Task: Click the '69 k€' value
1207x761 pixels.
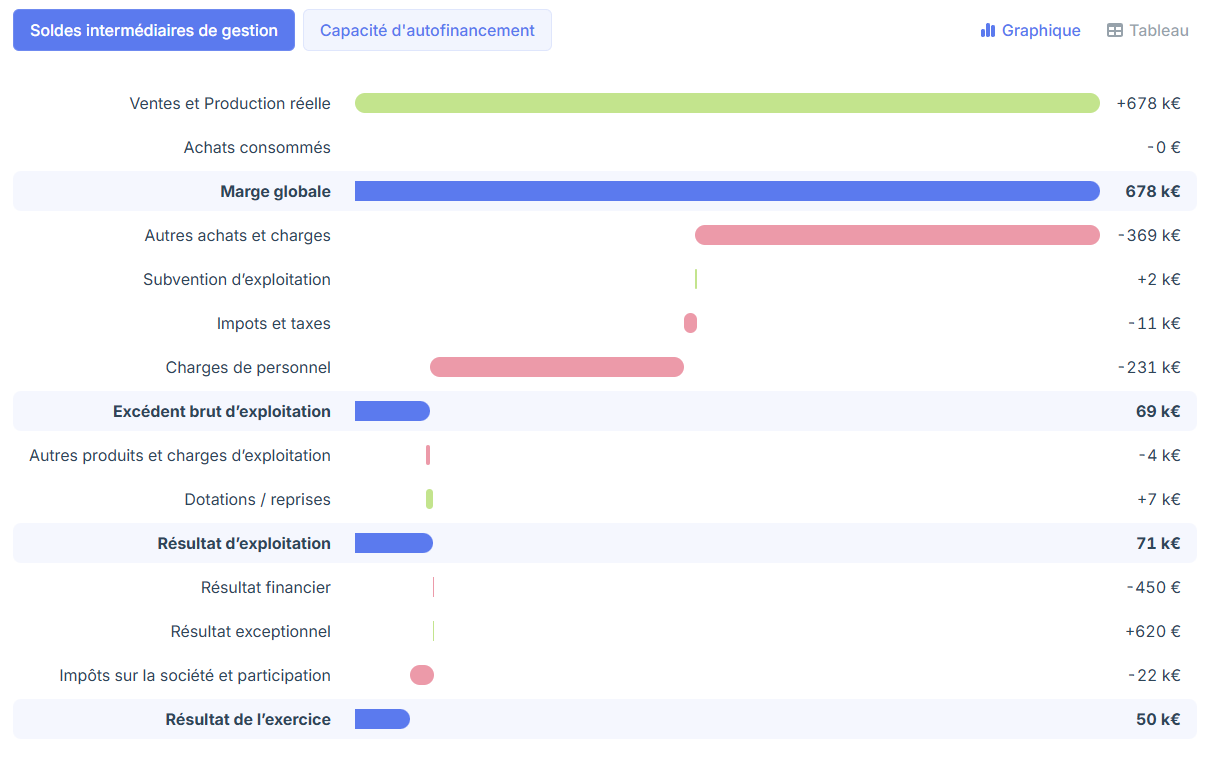Action: click(1158, 411)
